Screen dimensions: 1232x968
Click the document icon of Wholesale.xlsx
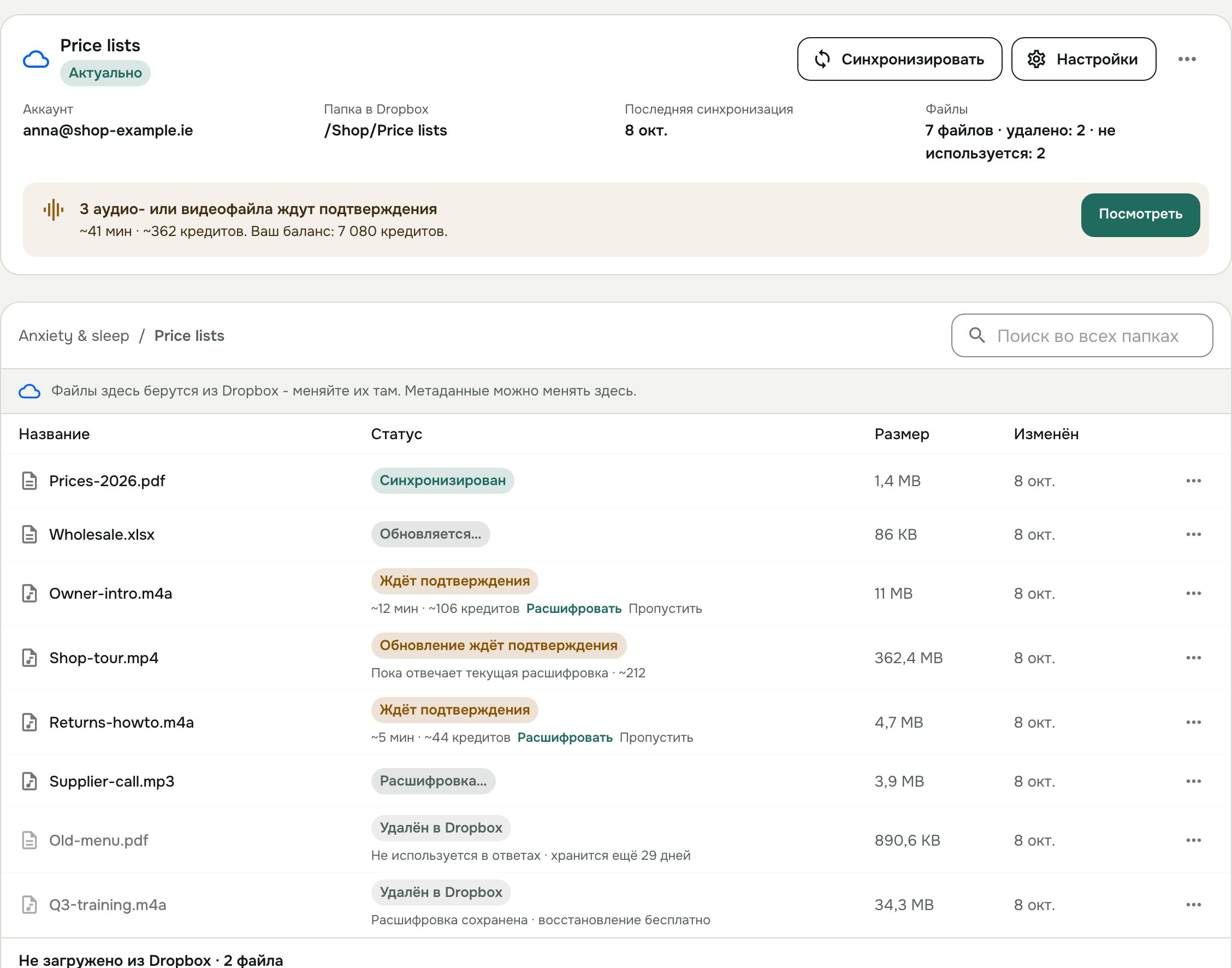(x=29, y=534)
